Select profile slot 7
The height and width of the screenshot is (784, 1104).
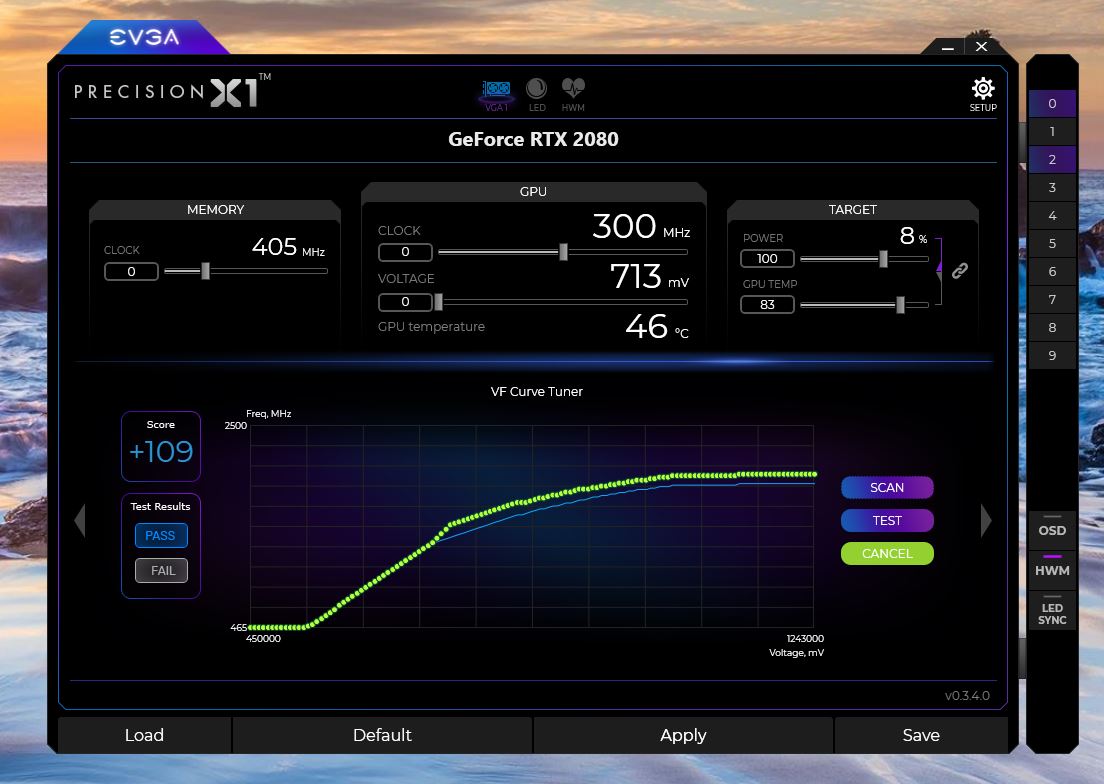pyautogui.click(x=1052, y=300)
